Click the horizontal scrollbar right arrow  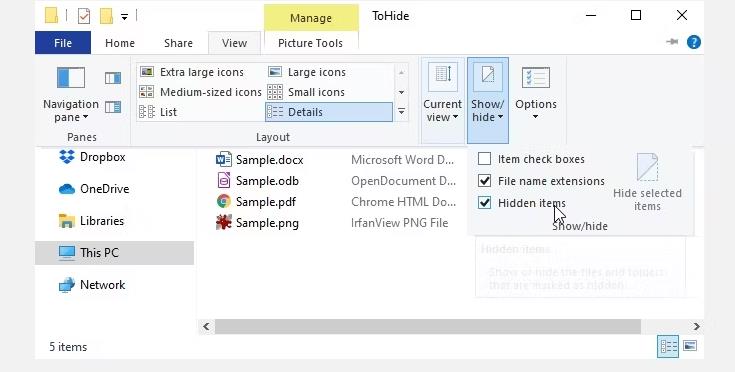pos(697,327)
